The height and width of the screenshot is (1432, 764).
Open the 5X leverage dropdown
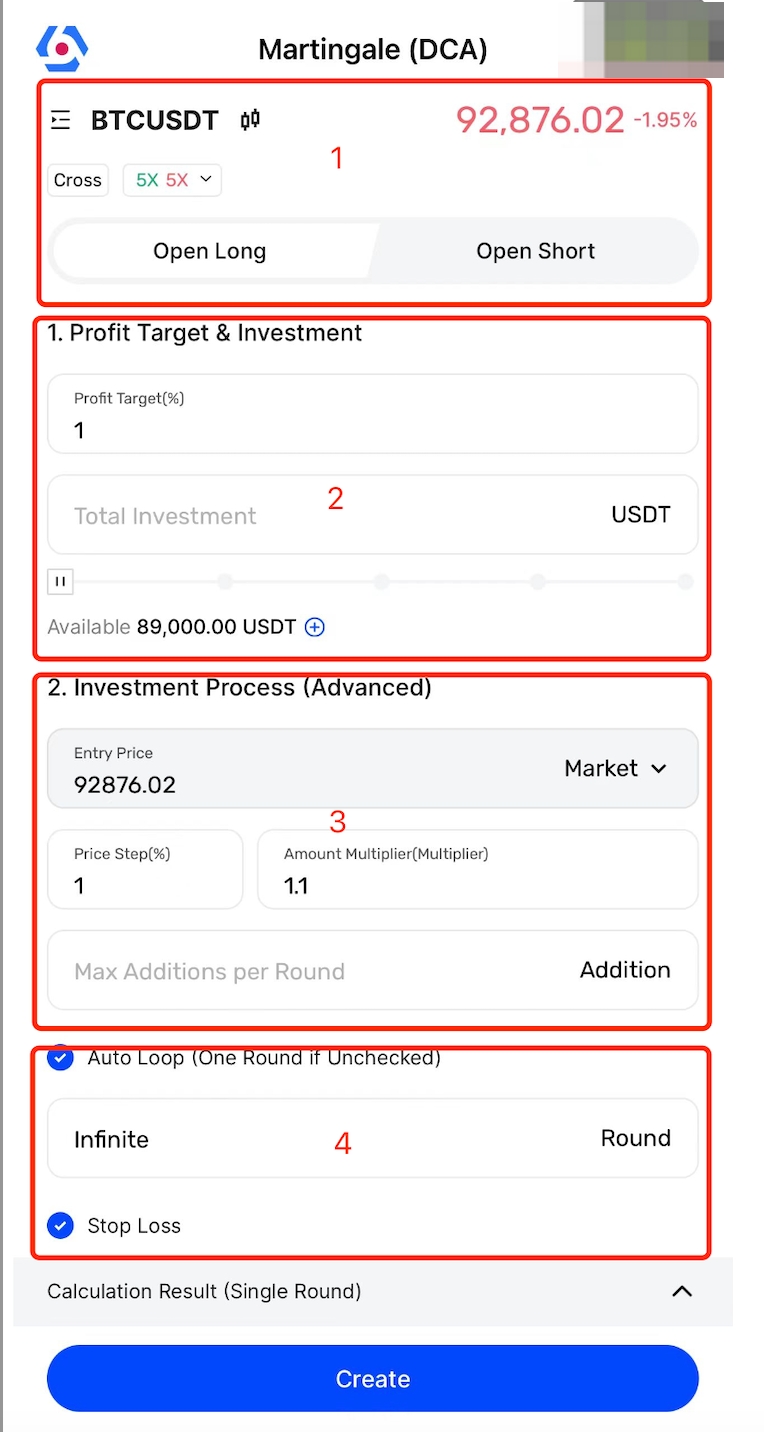coord(172,180)
